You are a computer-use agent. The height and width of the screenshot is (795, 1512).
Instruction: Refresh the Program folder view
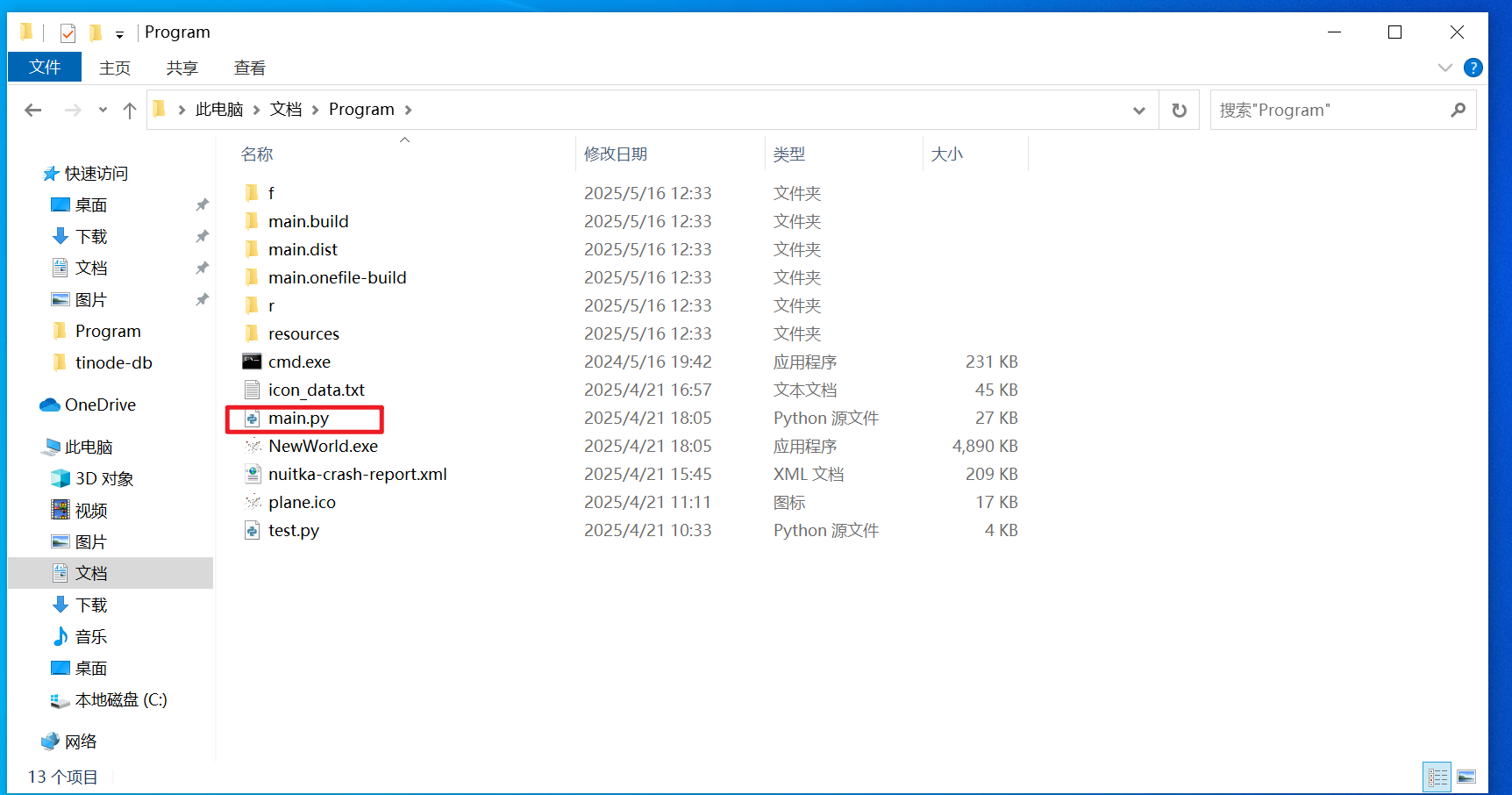(x=1179, y=110)
